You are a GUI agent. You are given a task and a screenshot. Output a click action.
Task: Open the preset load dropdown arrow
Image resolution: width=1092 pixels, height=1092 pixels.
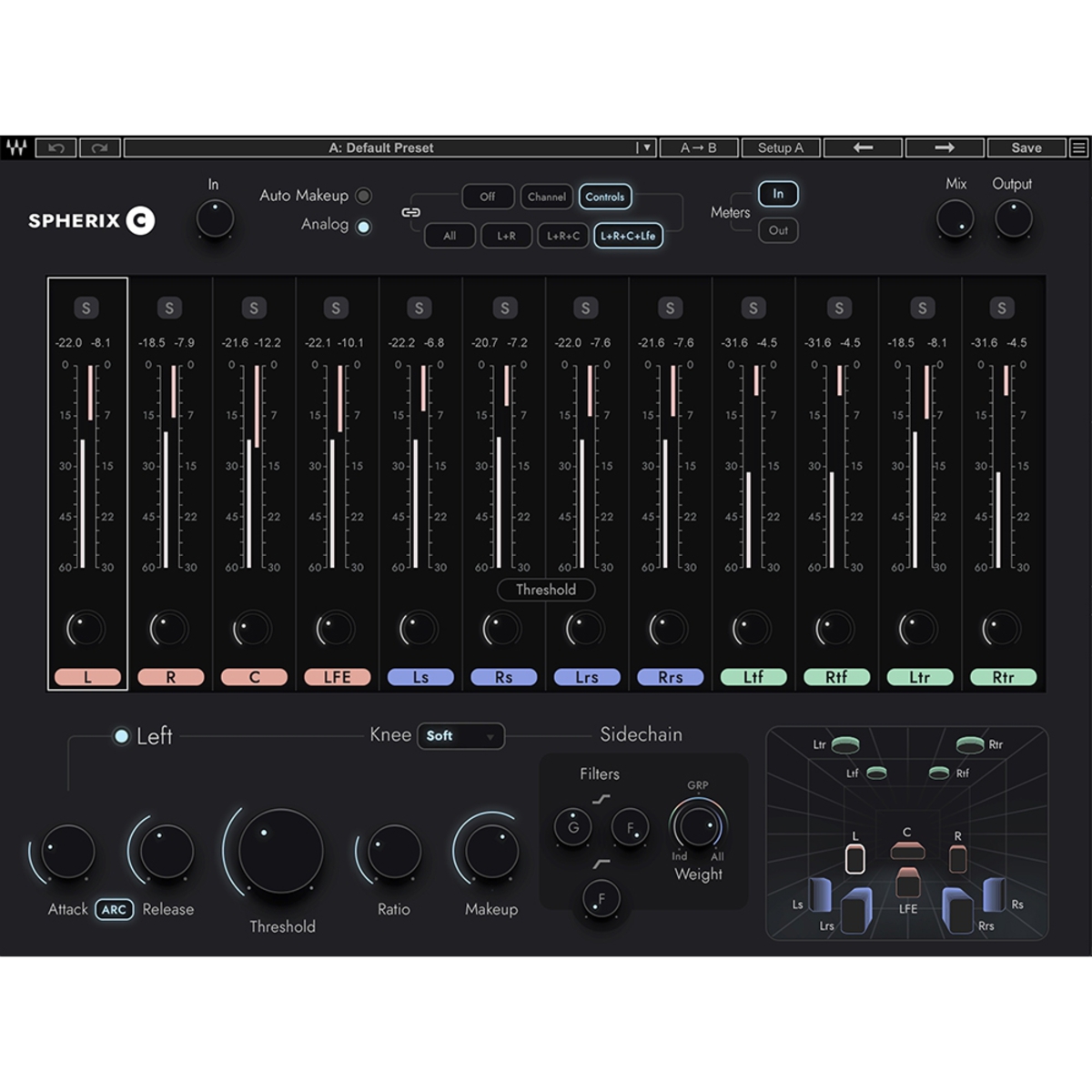coord(645,147)
